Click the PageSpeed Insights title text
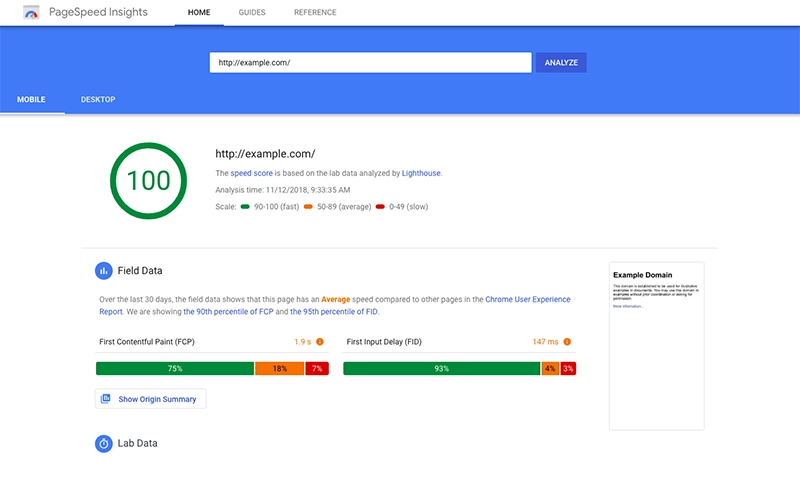 pyautogui.click(x=98, y=12)
